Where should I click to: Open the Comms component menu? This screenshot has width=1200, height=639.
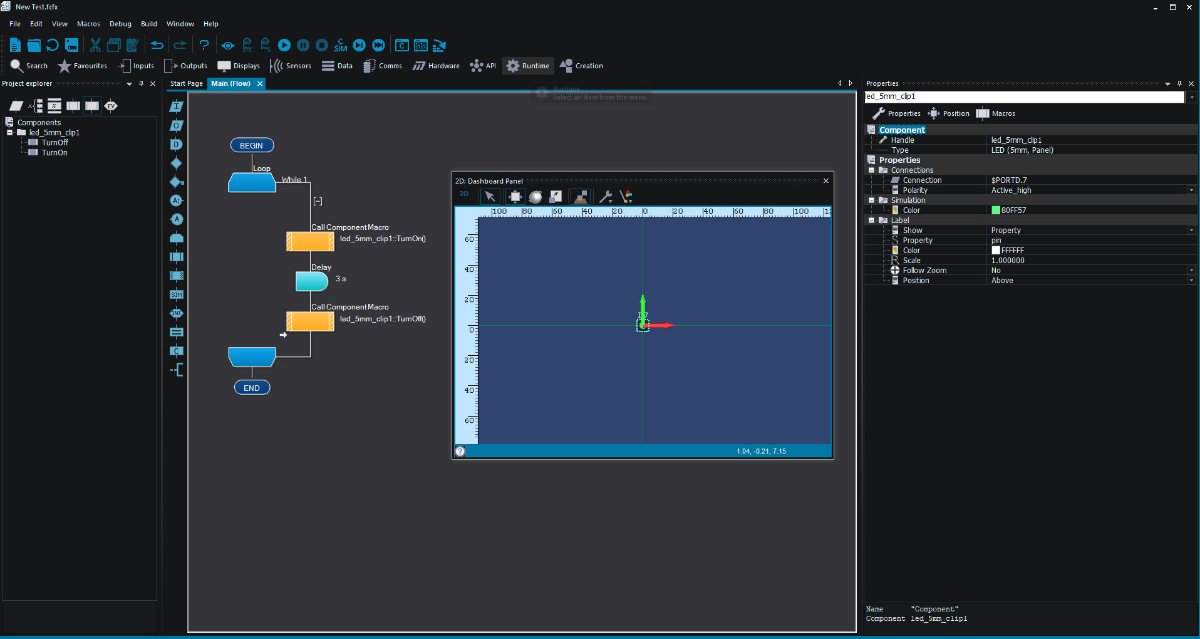coord(383,66)
